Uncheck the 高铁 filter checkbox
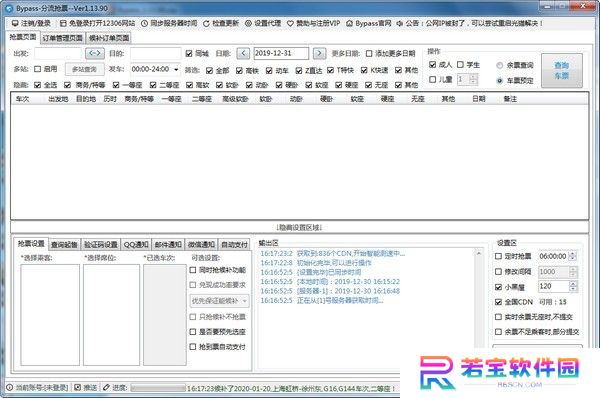 coord(240,70)
